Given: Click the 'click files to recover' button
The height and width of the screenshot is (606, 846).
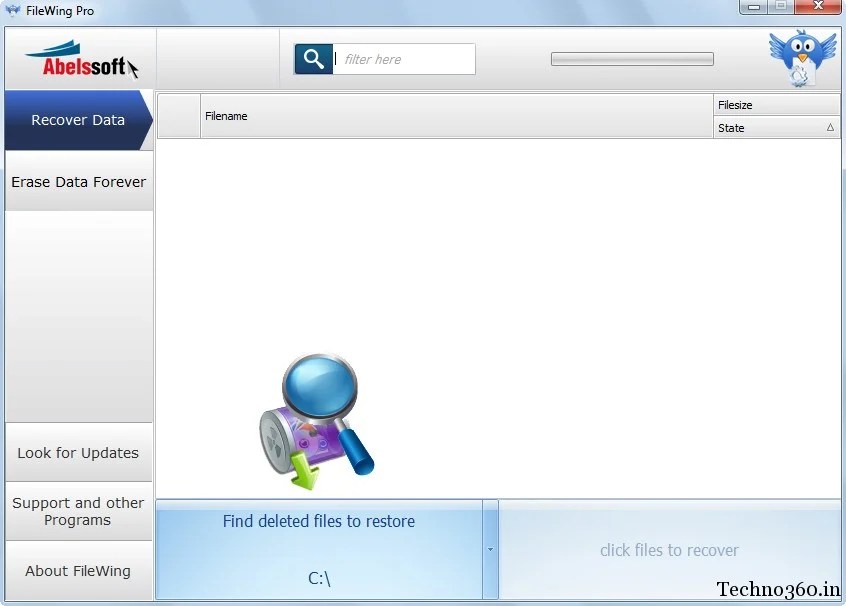Looking at the screenshot, I should click(669, 549).
